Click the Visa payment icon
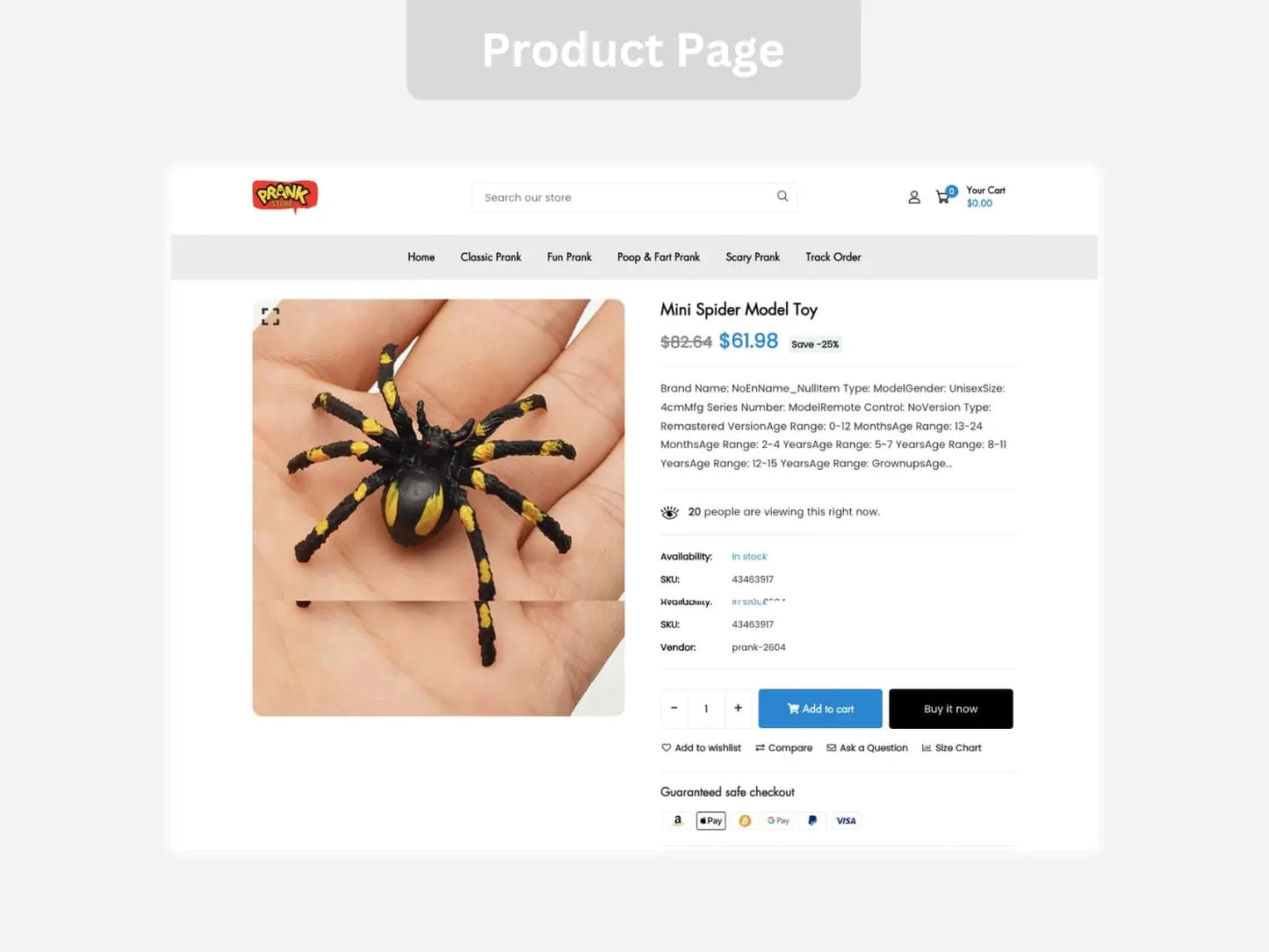 (x=846, y=821)
